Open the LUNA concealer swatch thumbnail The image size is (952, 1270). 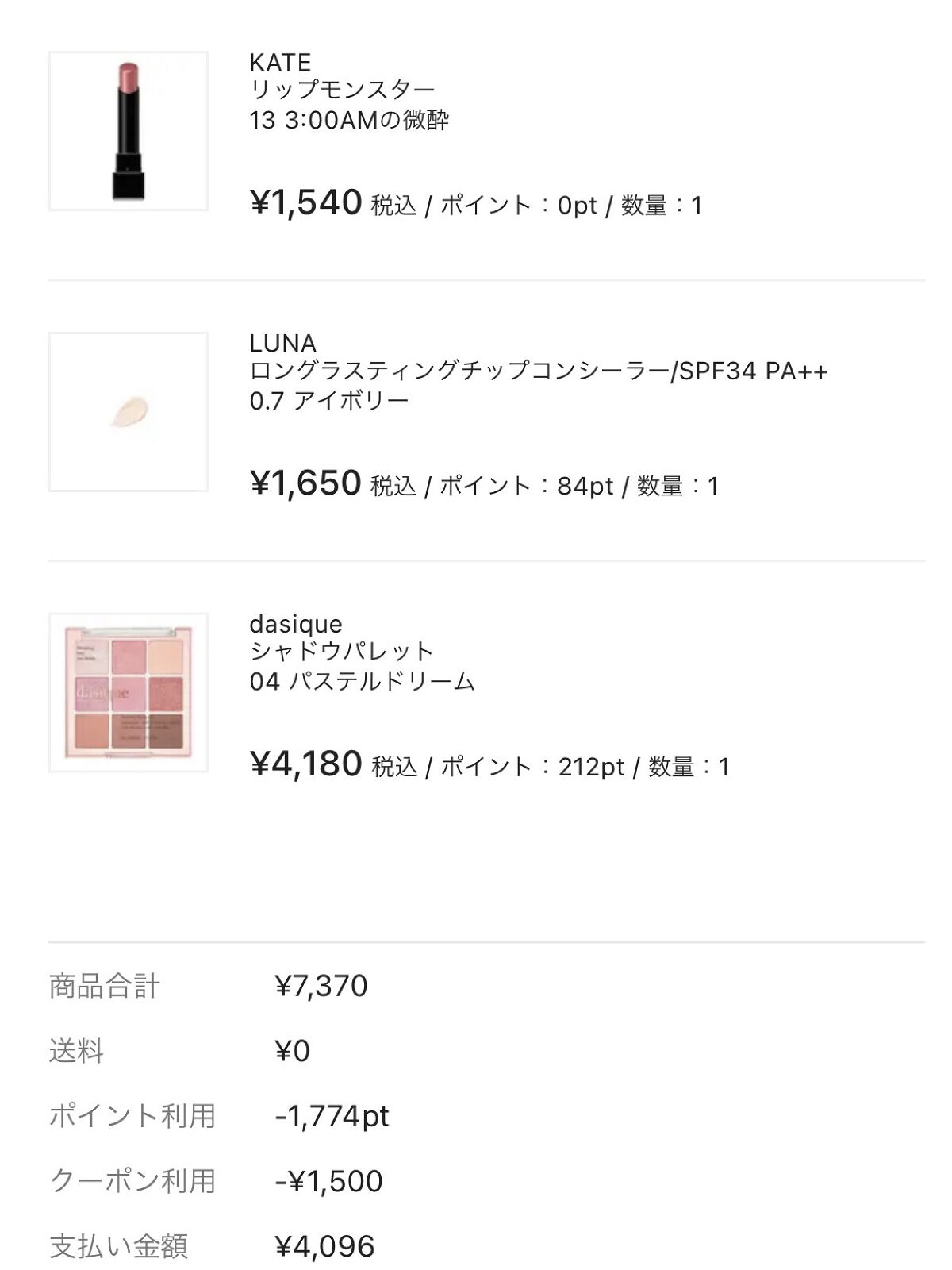pos(129,412)
